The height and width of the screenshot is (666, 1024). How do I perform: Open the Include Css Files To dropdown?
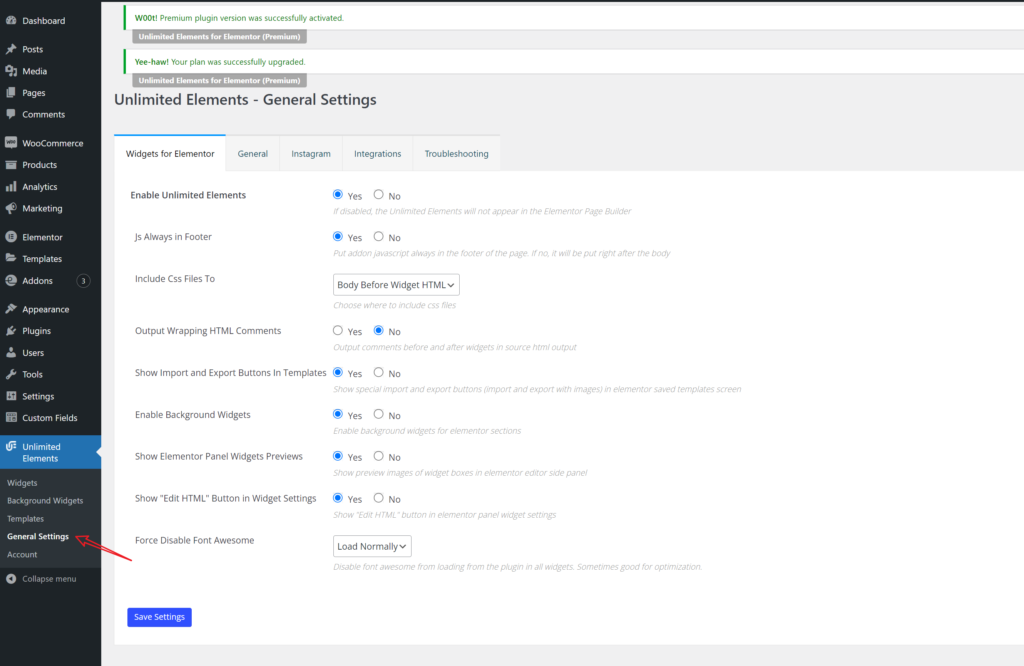(396, 285)
